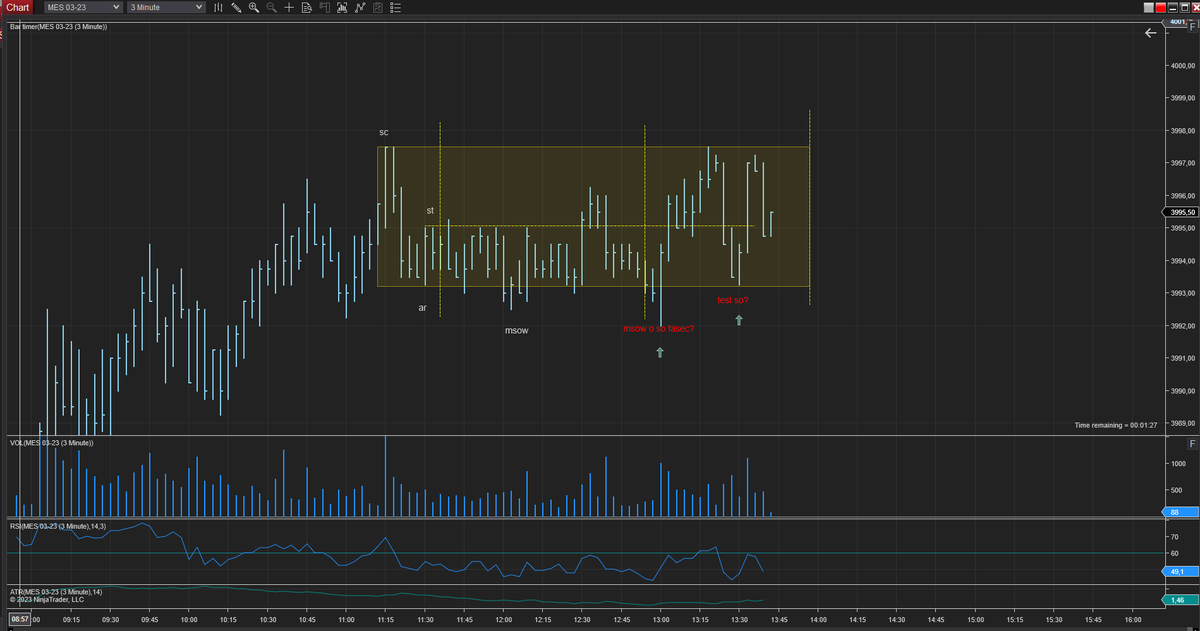Click the Bar timer indicator label
1200x631 pixels.
pos(58,26)
